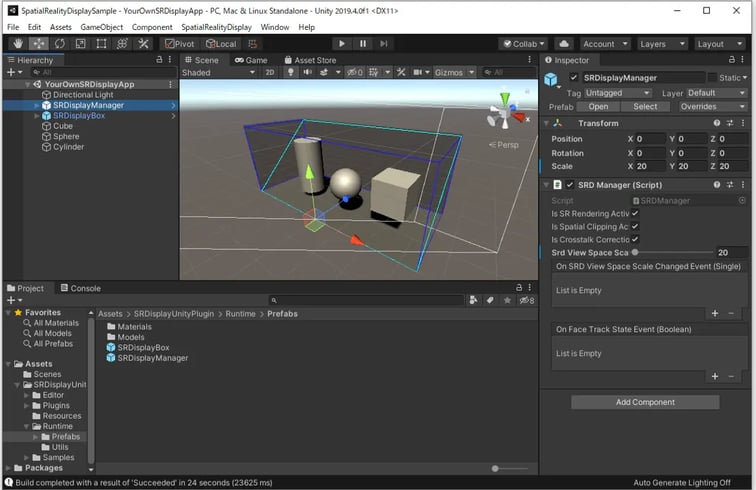Select the Rotate tool
Viewport: 756px width, 490px height.
click(60, 44)
